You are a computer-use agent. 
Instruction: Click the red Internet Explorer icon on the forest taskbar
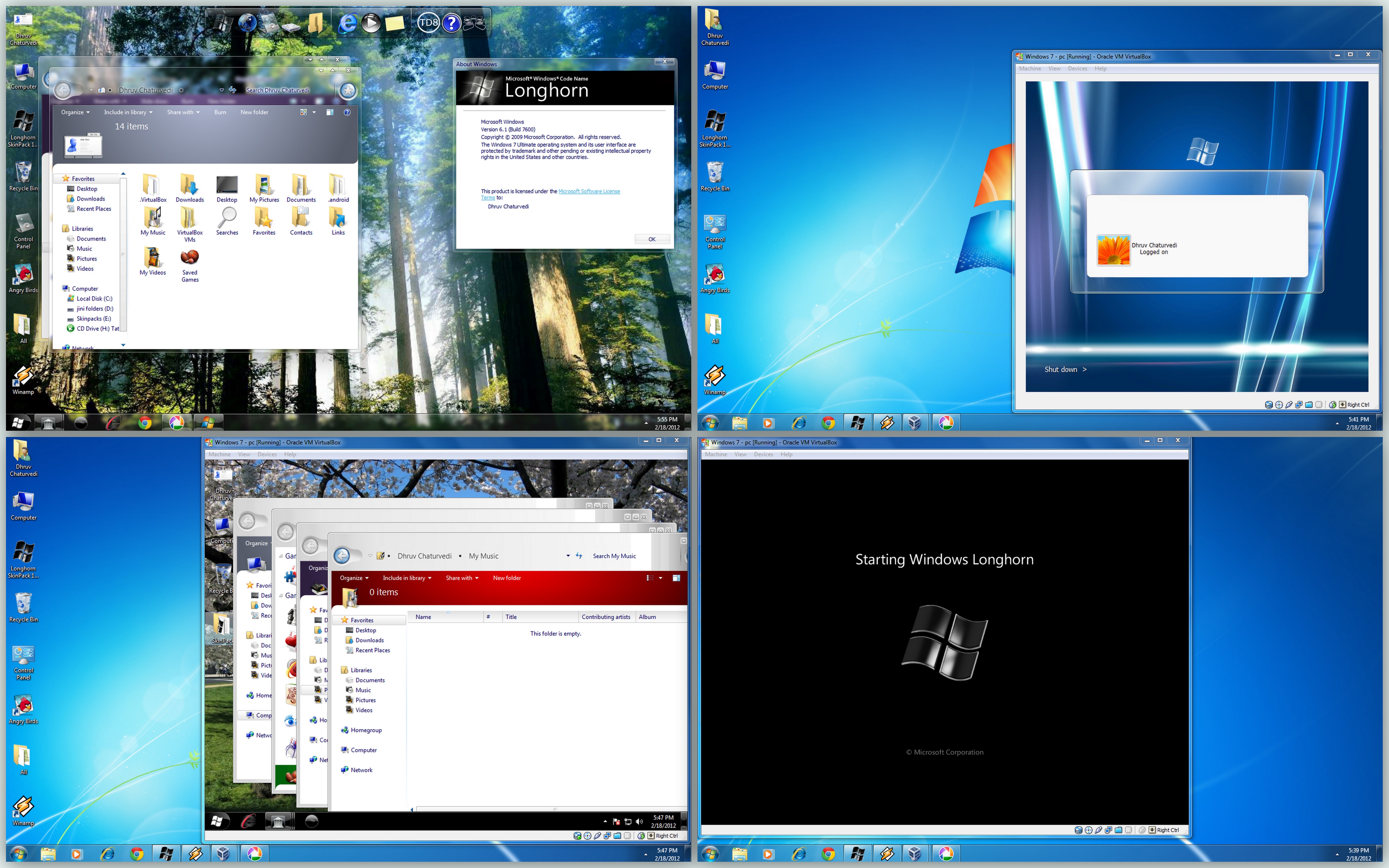(113, 423)
